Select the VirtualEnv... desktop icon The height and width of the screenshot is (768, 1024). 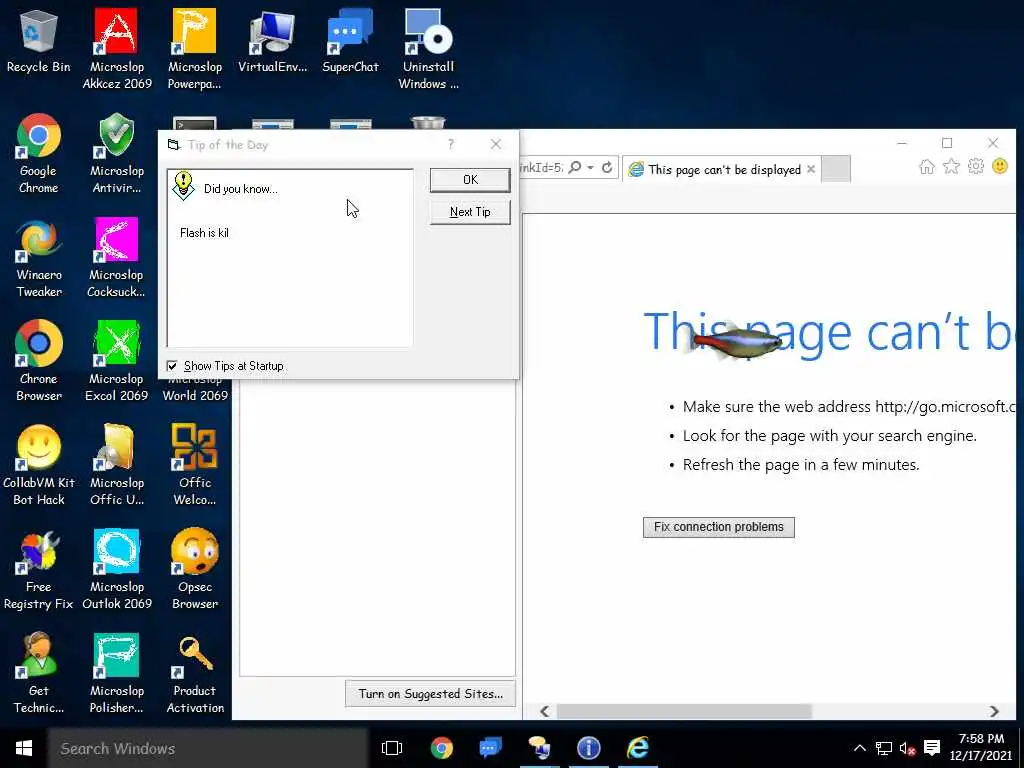click(x=272, y=40)
